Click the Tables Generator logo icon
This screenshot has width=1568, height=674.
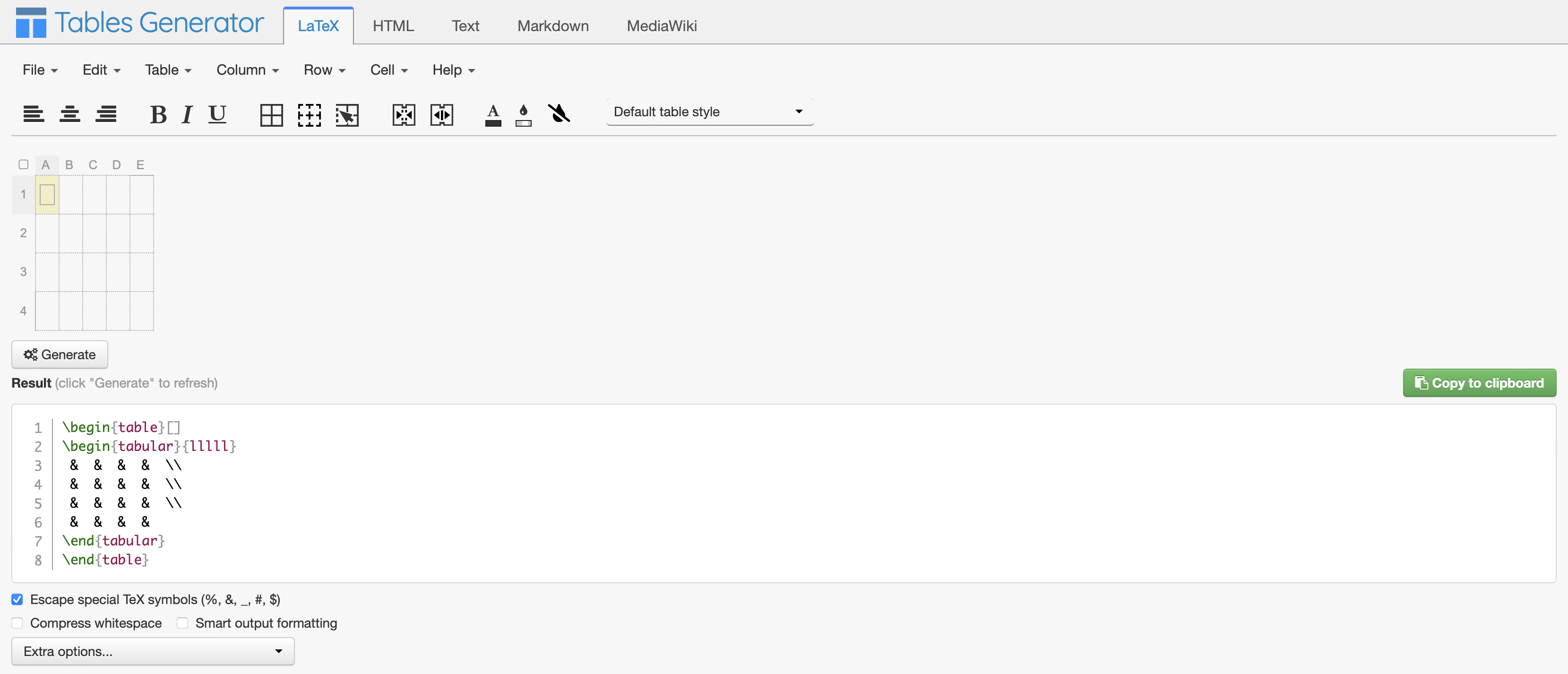pyautogui.click(x=31, y=23)
